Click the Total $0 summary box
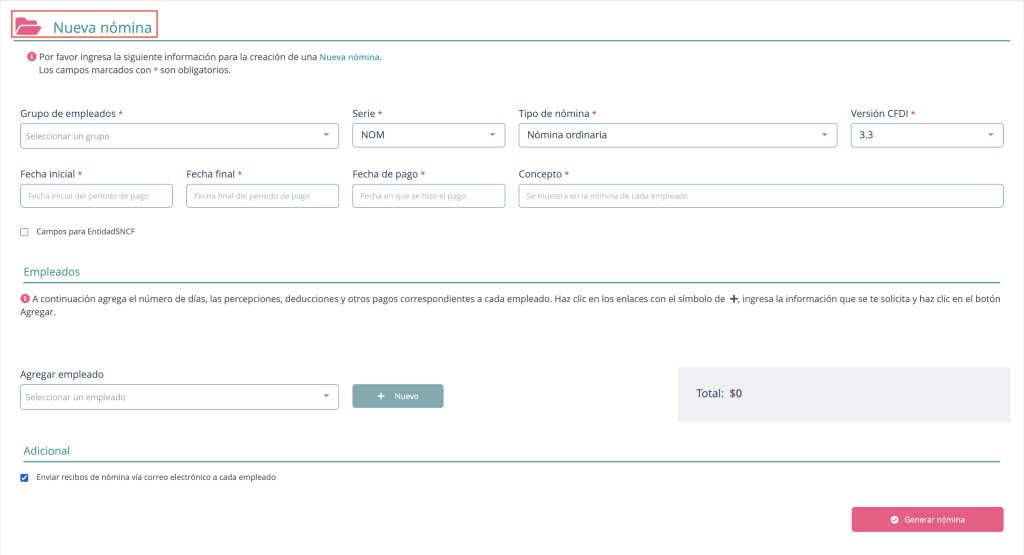 click(x=844, y=394)
